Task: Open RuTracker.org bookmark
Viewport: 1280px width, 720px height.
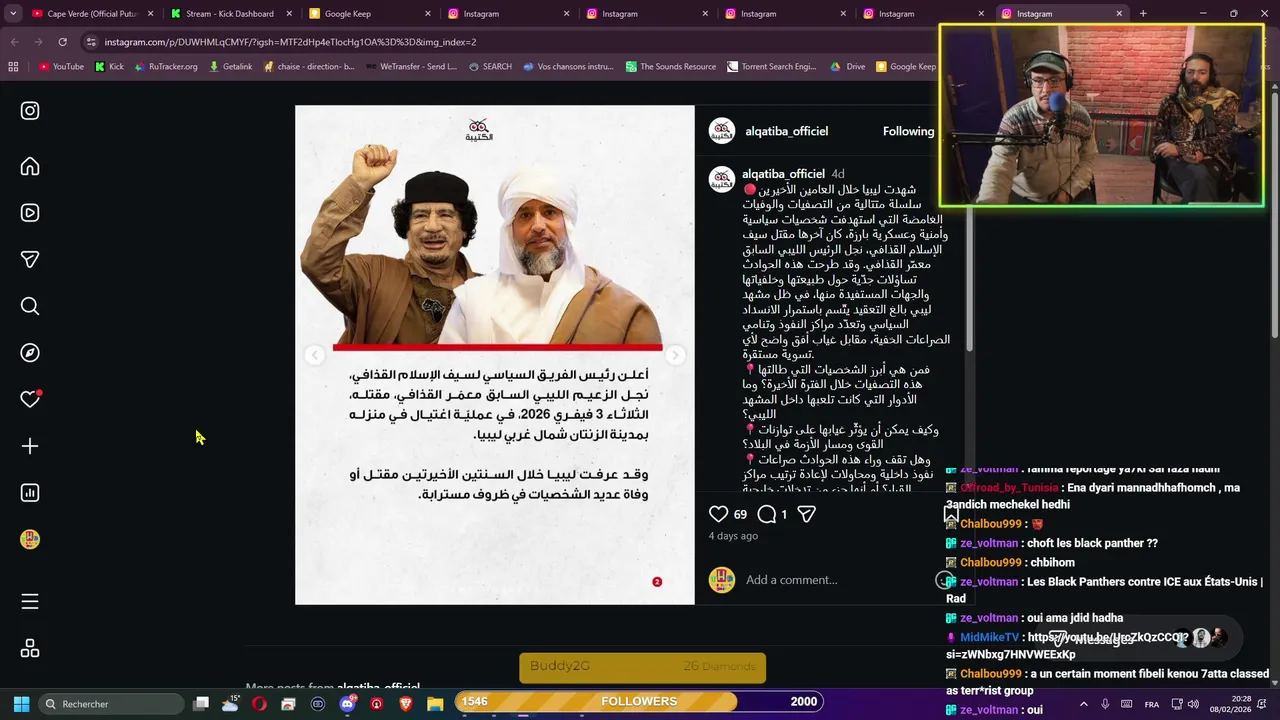Action: (165, 67)
